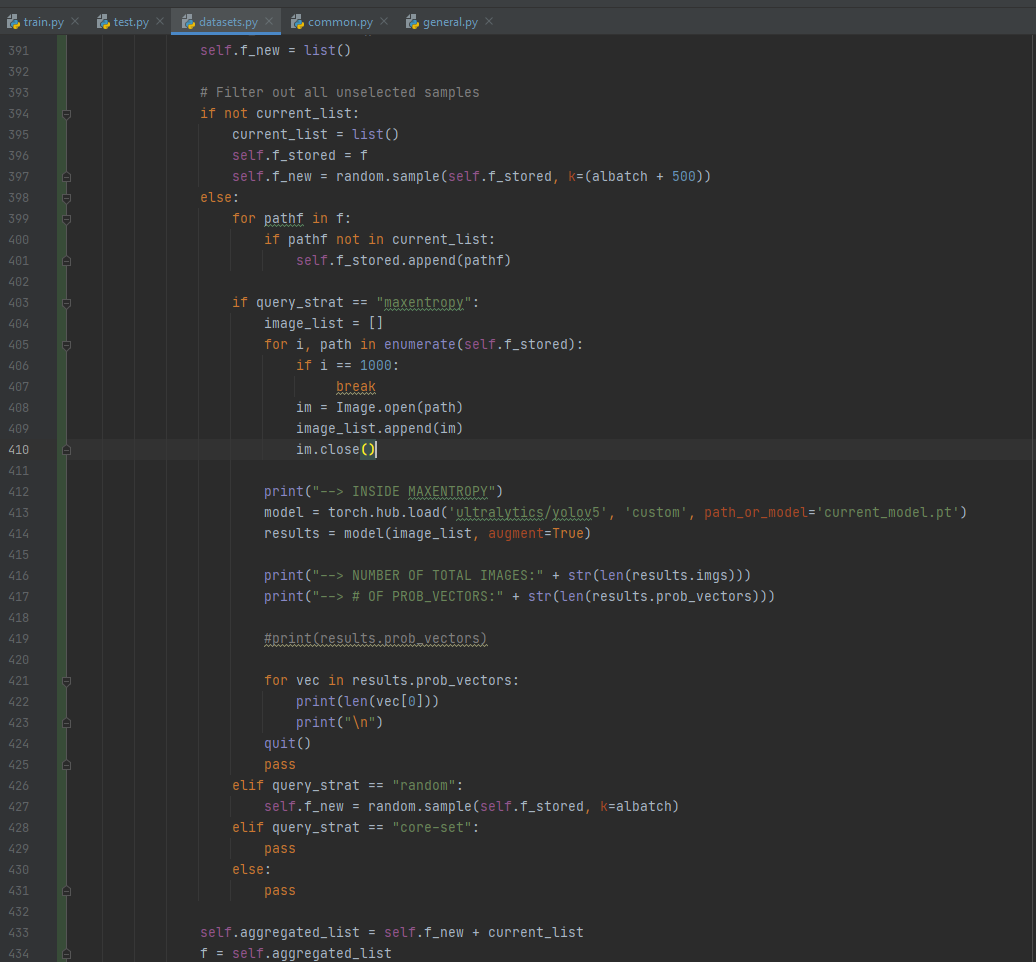This screenshot has height=962, width=1036.
Task: Click 'self.f_new = list()' on line 391
Action: point(276,50)
